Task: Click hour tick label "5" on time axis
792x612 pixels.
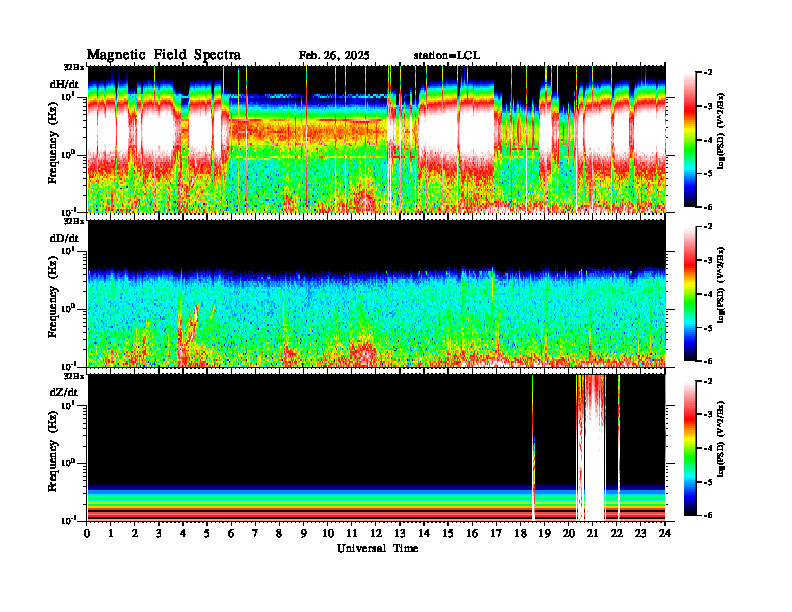Action: point(207,533)
